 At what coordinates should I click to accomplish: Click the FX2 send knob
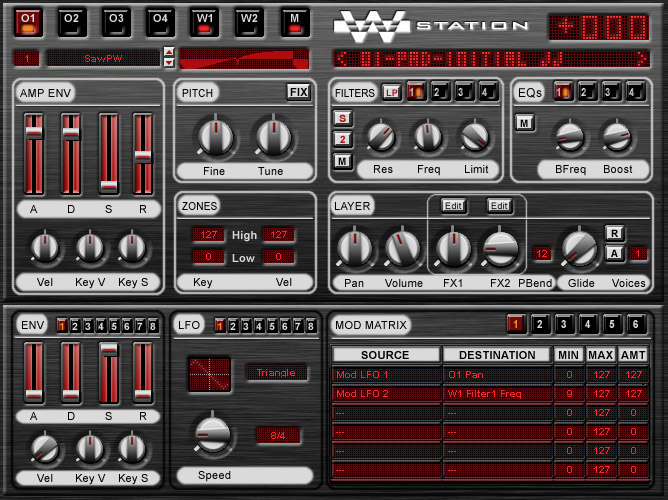coord(501,248)
